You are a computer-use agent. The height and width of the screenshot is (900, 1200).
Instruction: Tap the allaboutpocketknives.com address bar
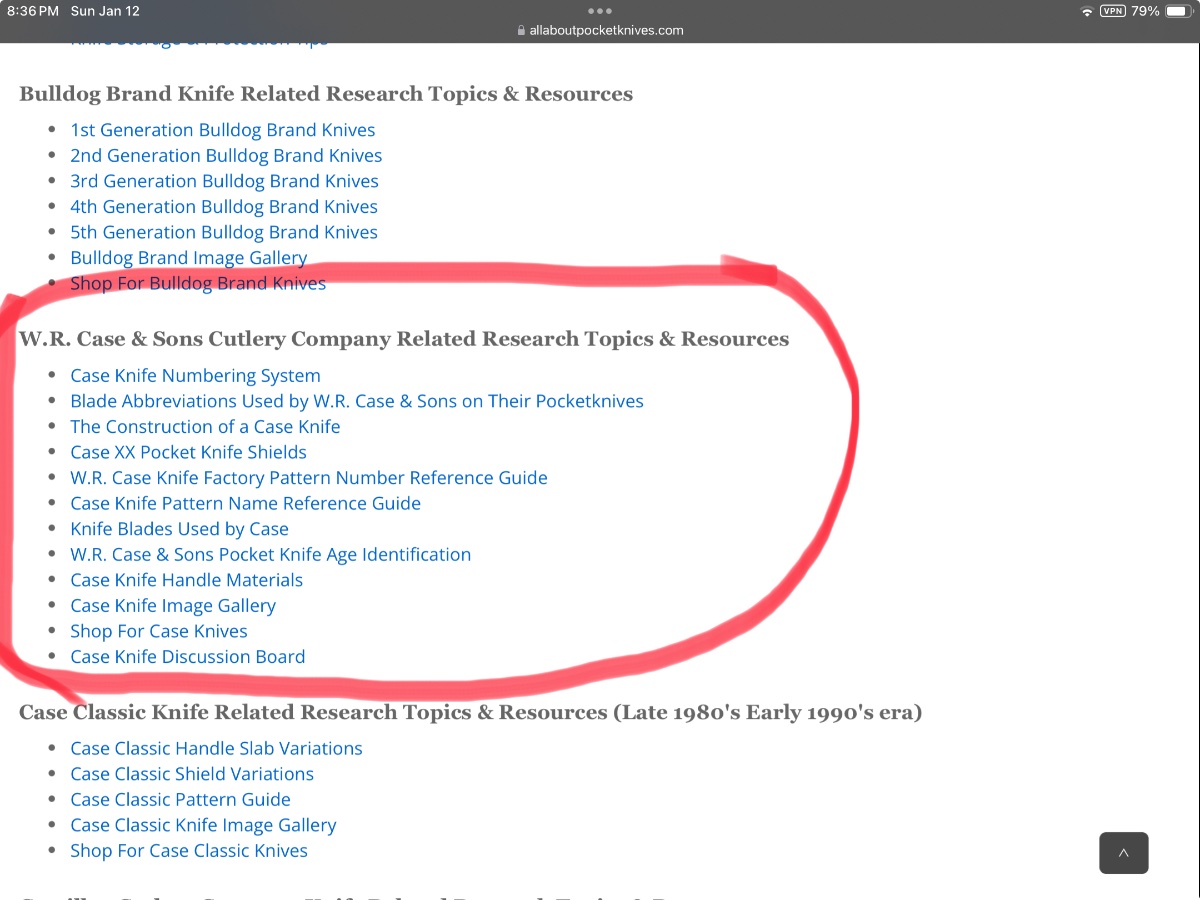pyautogui.click(x=600, y=30)
